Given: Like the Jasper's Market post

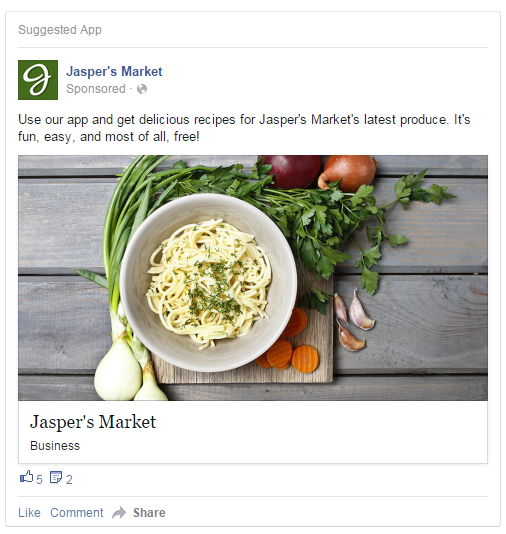Looking at the screenshot, I should point(29,513).
